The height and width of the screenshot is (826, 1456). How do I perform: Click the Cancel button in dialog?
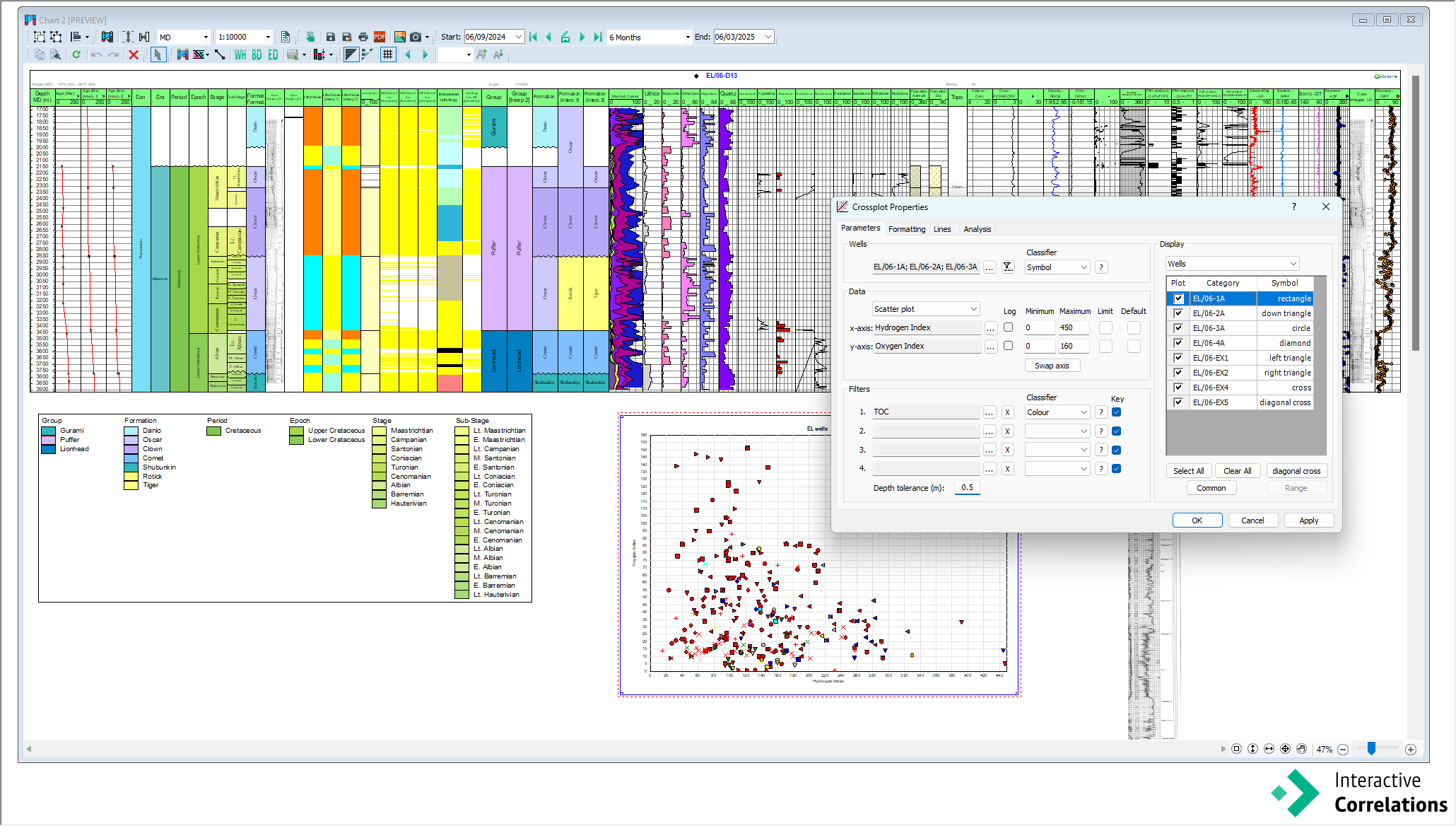1252,520
